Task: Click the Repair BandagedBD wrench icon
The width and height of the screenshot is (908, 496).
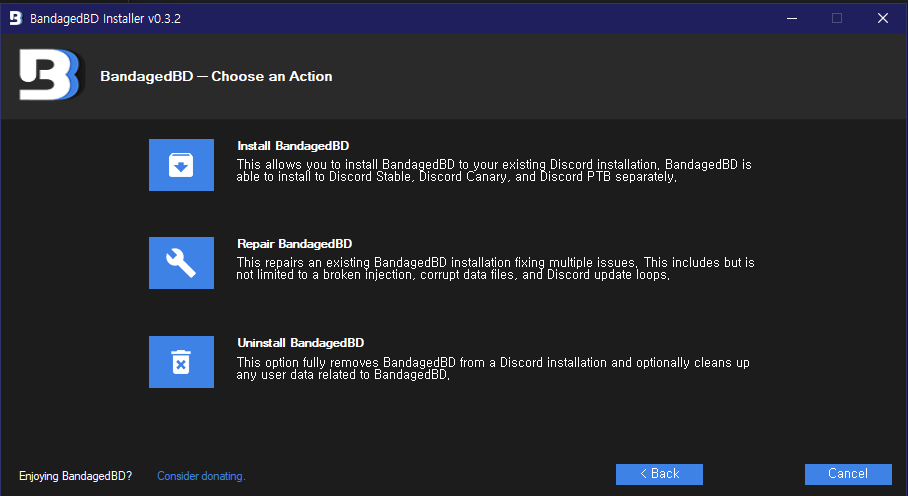Action: pyautogui.click(x=181, y=263)
